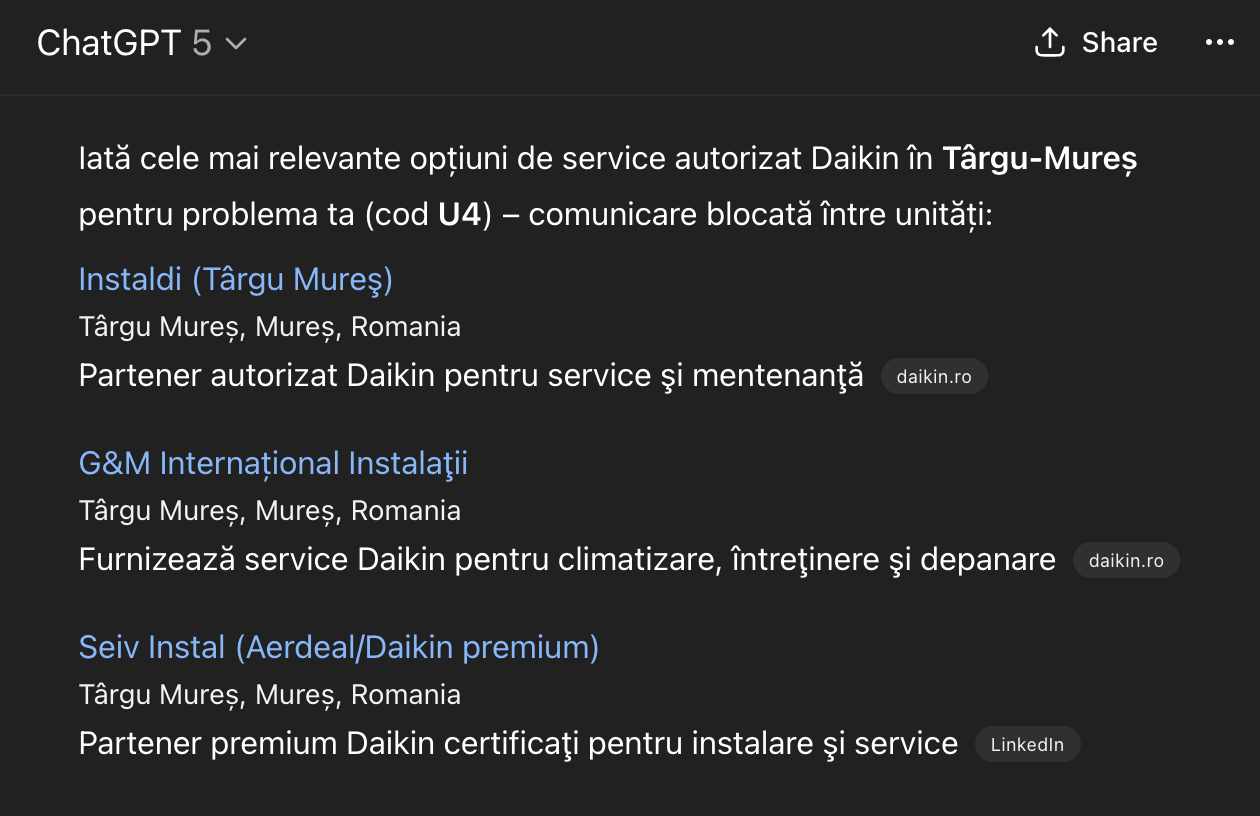The image size is (1260, 816).
Task: Click the daikin.ro source chip after Instaldi description
Action: point(934,376)
